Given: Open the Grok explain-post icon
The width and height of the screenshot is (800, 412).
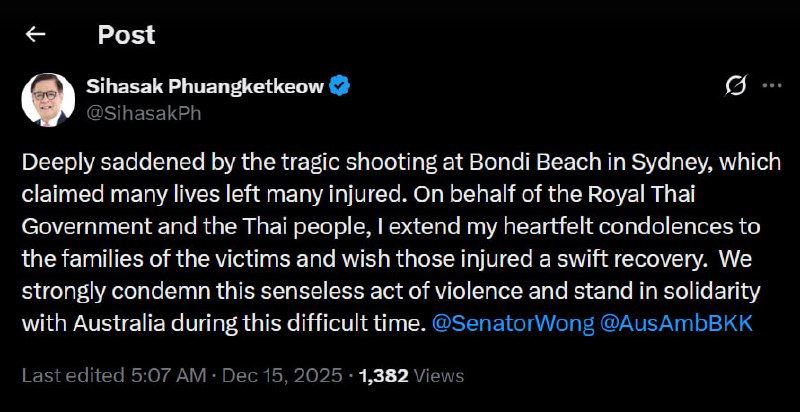Looking at the screenshot, I should pyautogui.click(x=735, y=87).
